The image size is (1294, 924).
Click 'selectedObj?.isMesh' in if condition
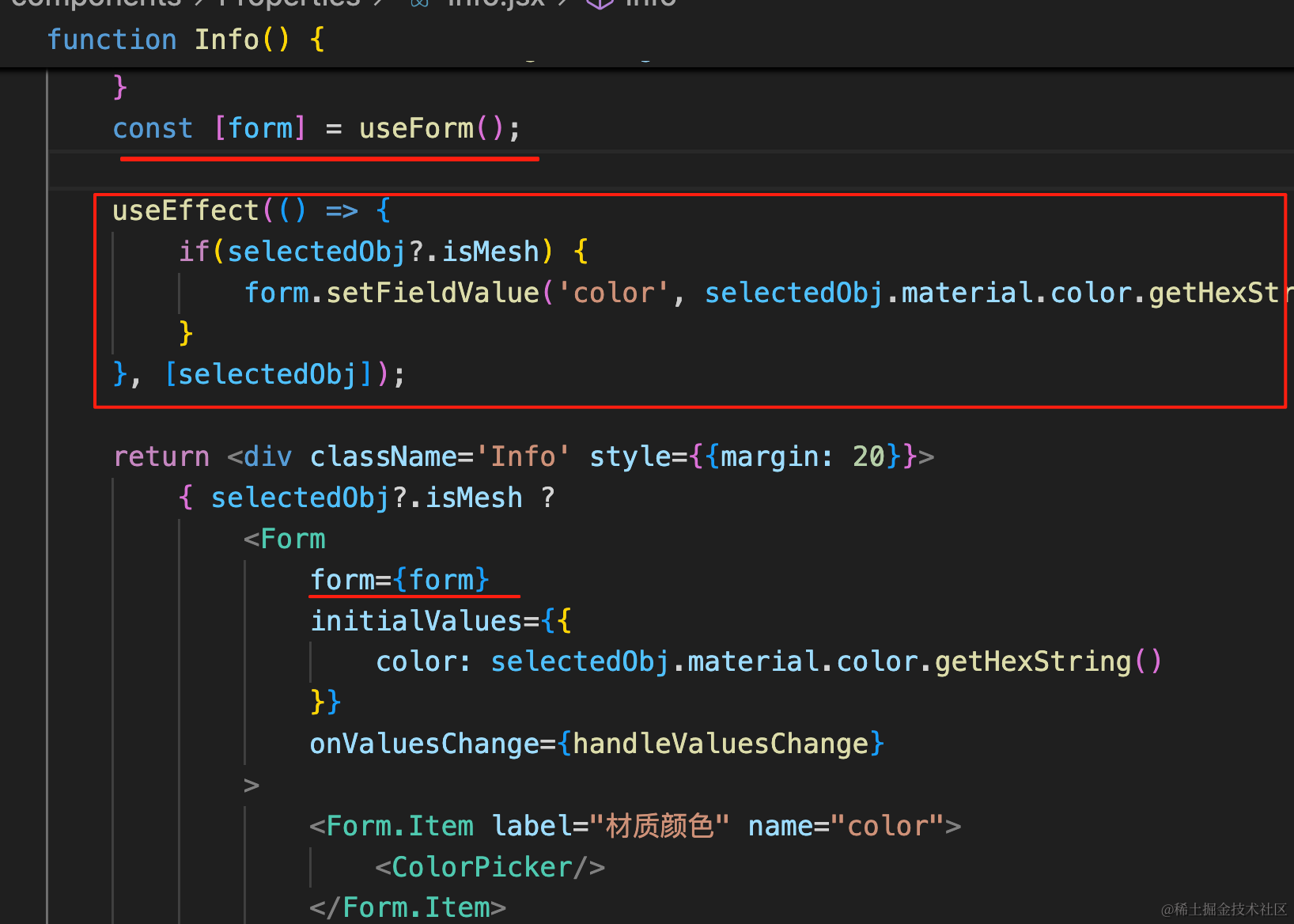[x=384, y=252]
